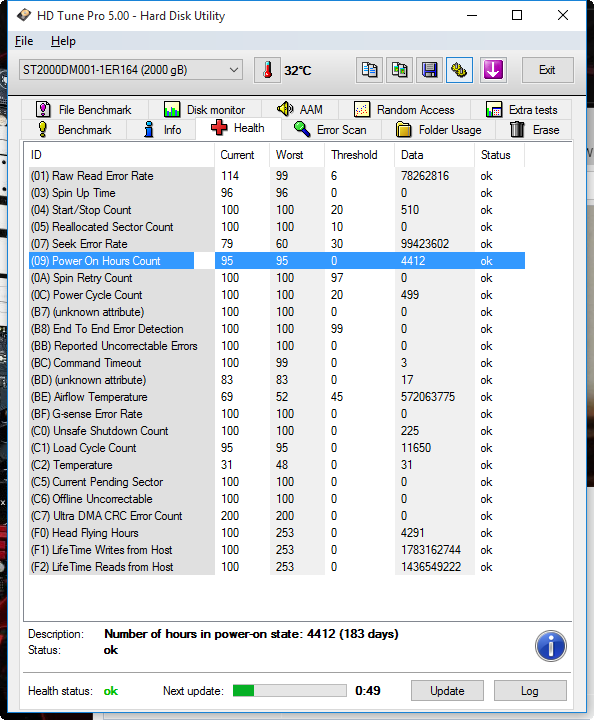Click the Log button
Image resolution: width=594 pixels, height=720 pixels.
(x=530, y=691)
